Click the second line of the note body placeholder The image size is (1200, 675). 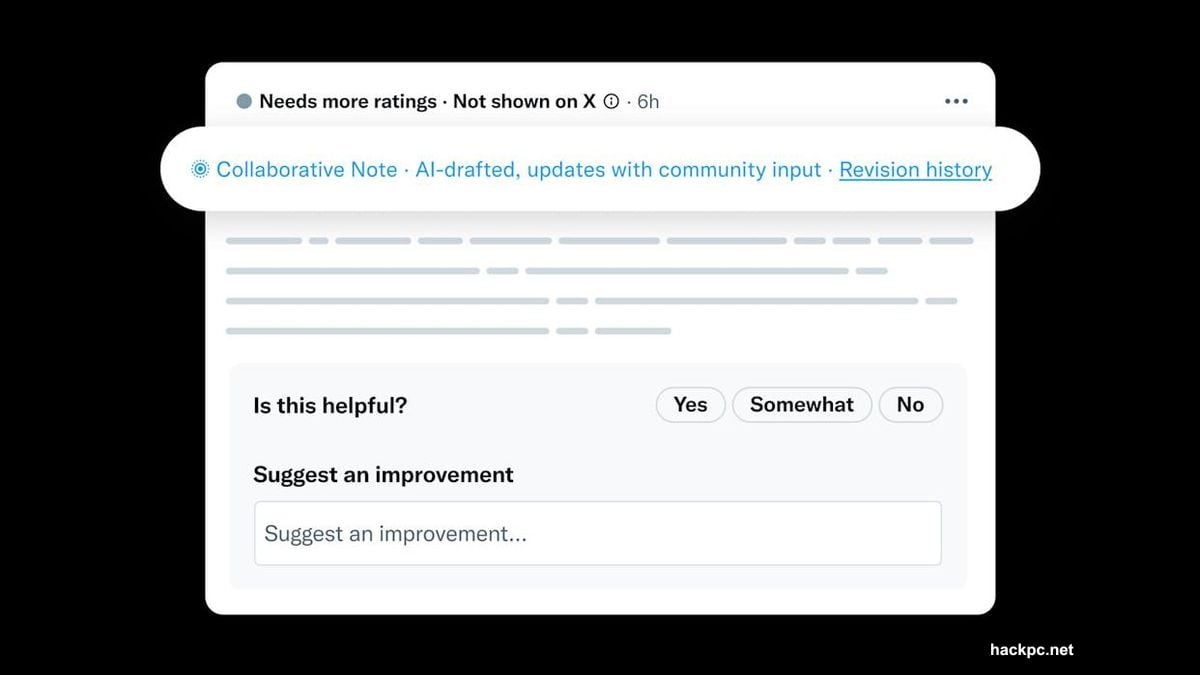[x=556, y=271]
